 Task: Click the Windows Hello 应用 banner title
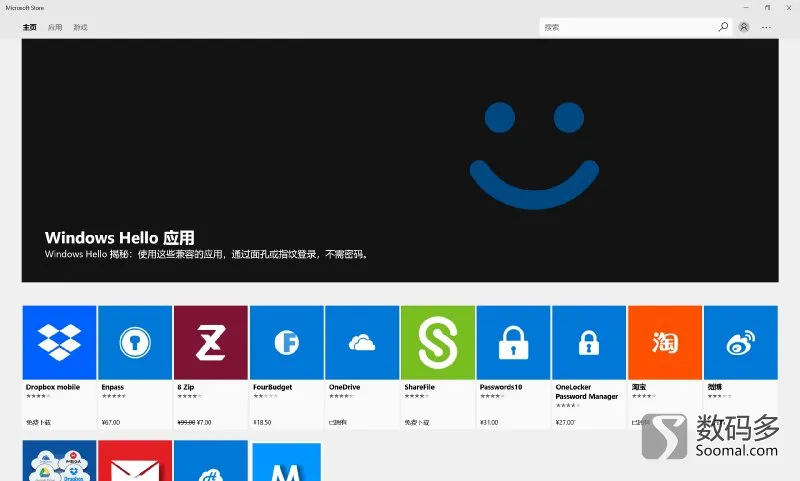click(x=119, y=238)
